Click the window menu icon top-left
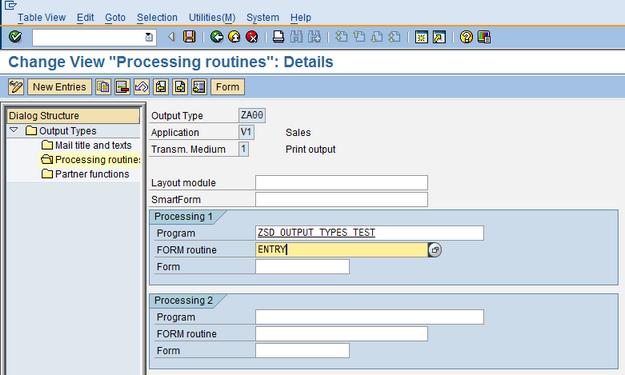Image resolution: width=625 pixels, height=375 pixels. coord(11,5)
